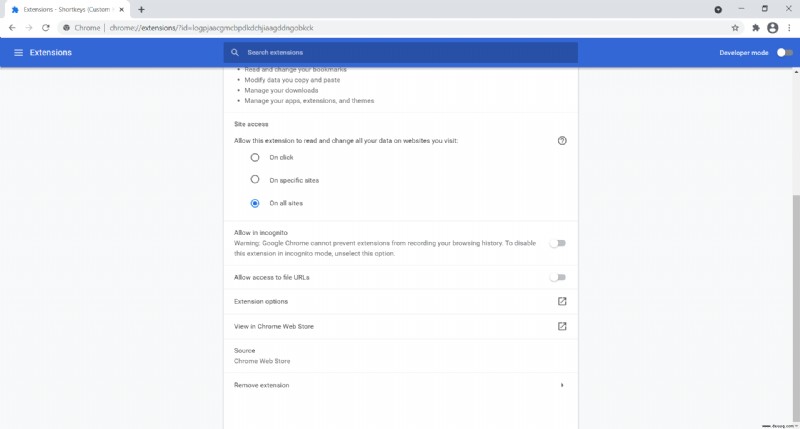The image size is (800, 429).
Task: Expand the Remove extension arrow
Action: tap(562, 385)
